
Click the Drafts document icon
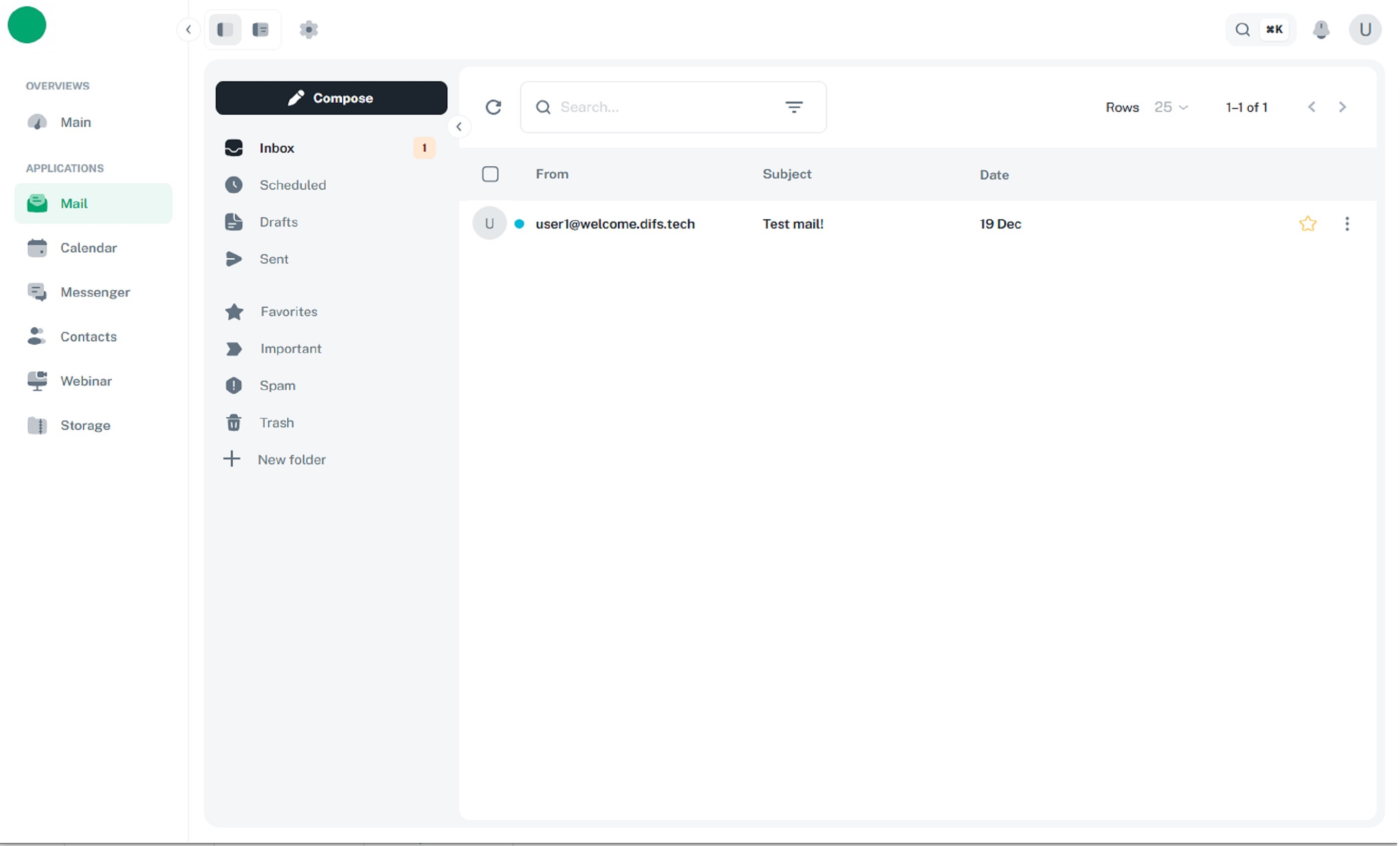(233, 222)
